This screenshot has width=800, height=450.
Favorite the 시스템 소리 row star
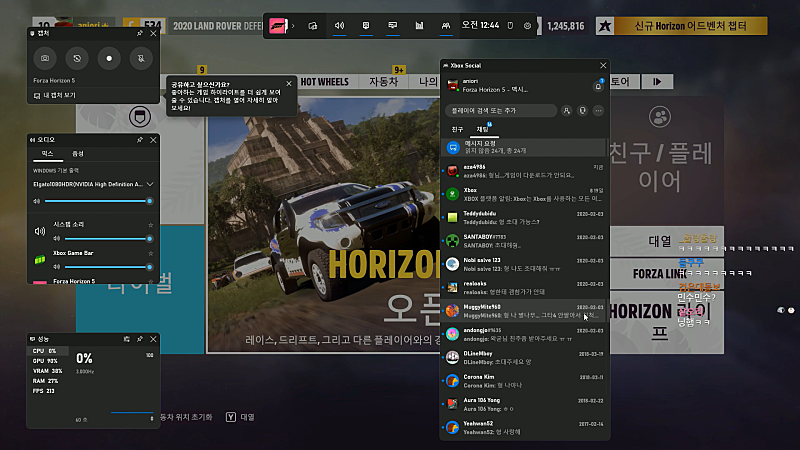151,224
